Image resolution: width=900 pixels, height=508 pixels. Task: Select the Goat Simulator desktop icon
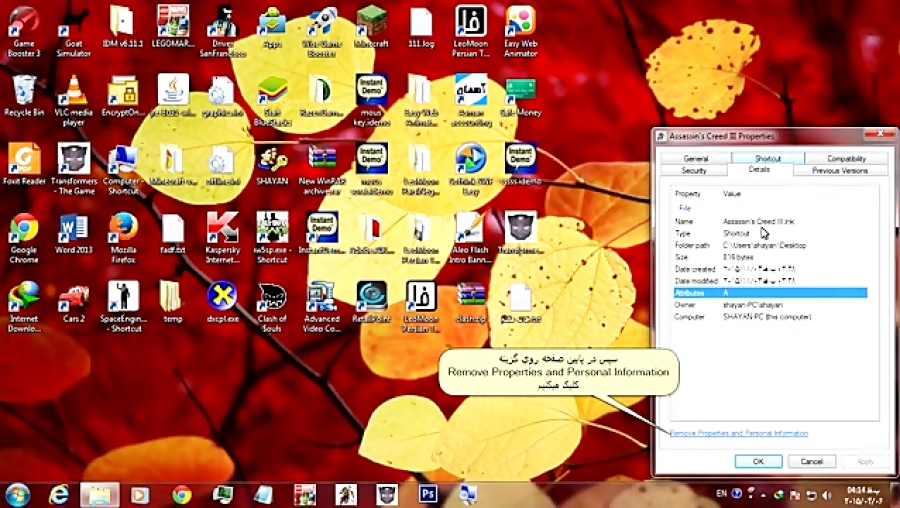point(73,31)
